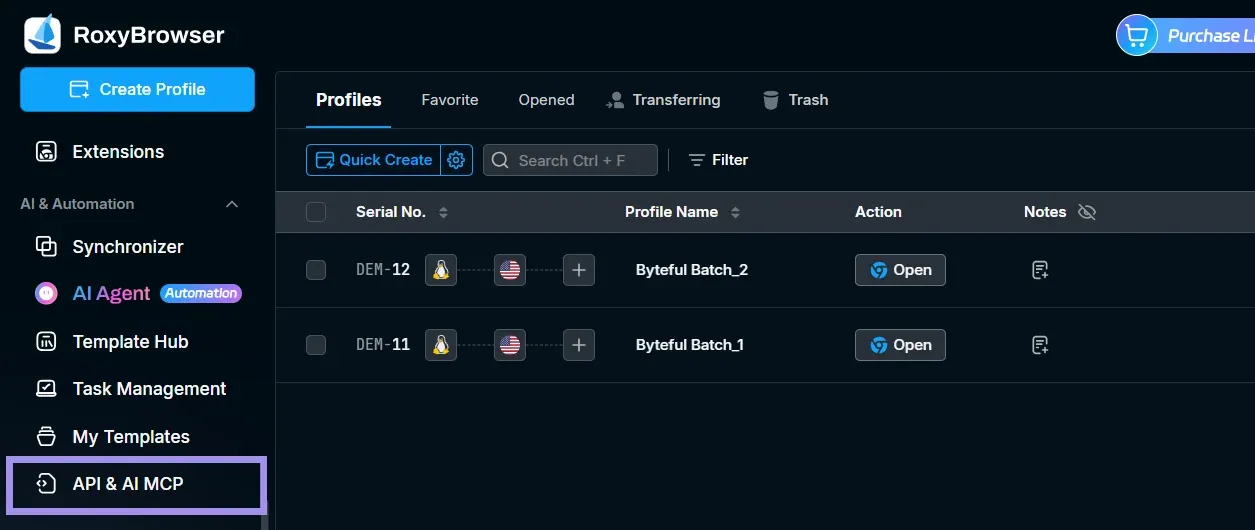
Task: Open the Byteful Batch_2 profile
Action: [x=900, y=270]
